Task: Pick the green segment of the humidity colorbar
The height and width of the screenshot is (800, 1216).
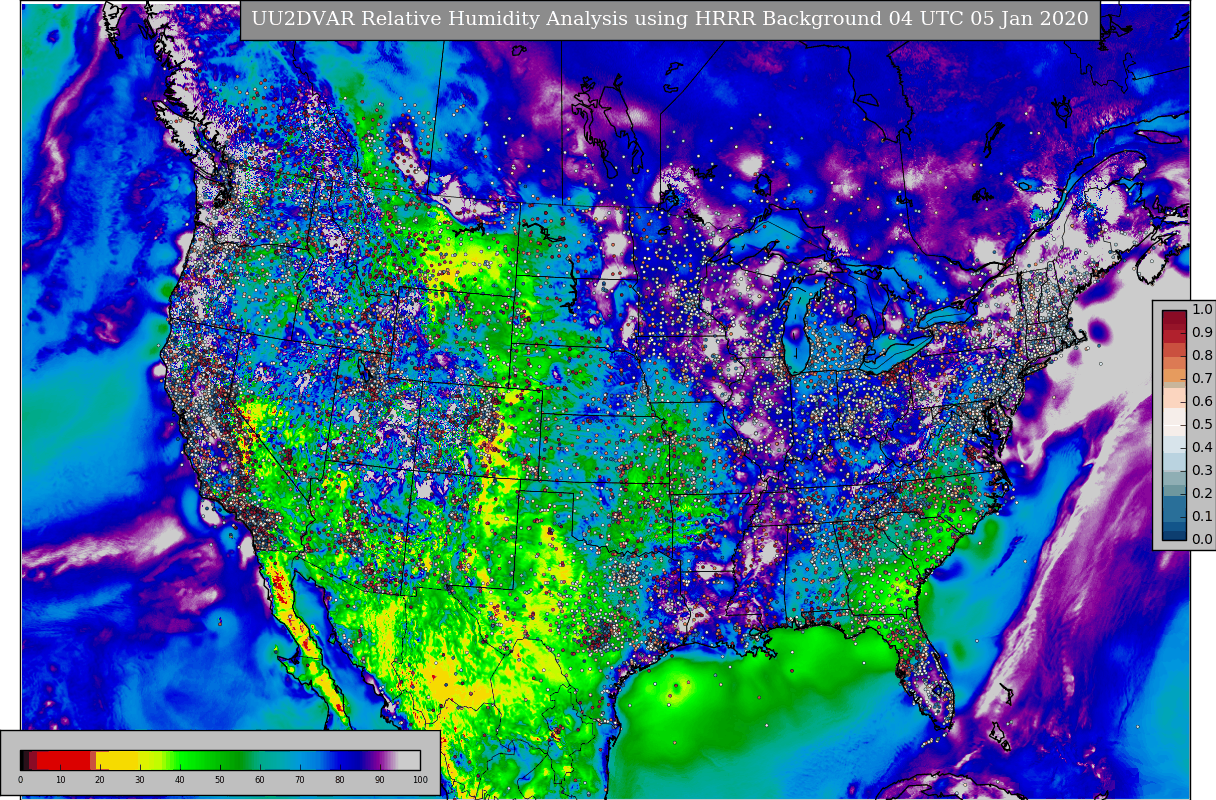Action: tap(208, 760)
